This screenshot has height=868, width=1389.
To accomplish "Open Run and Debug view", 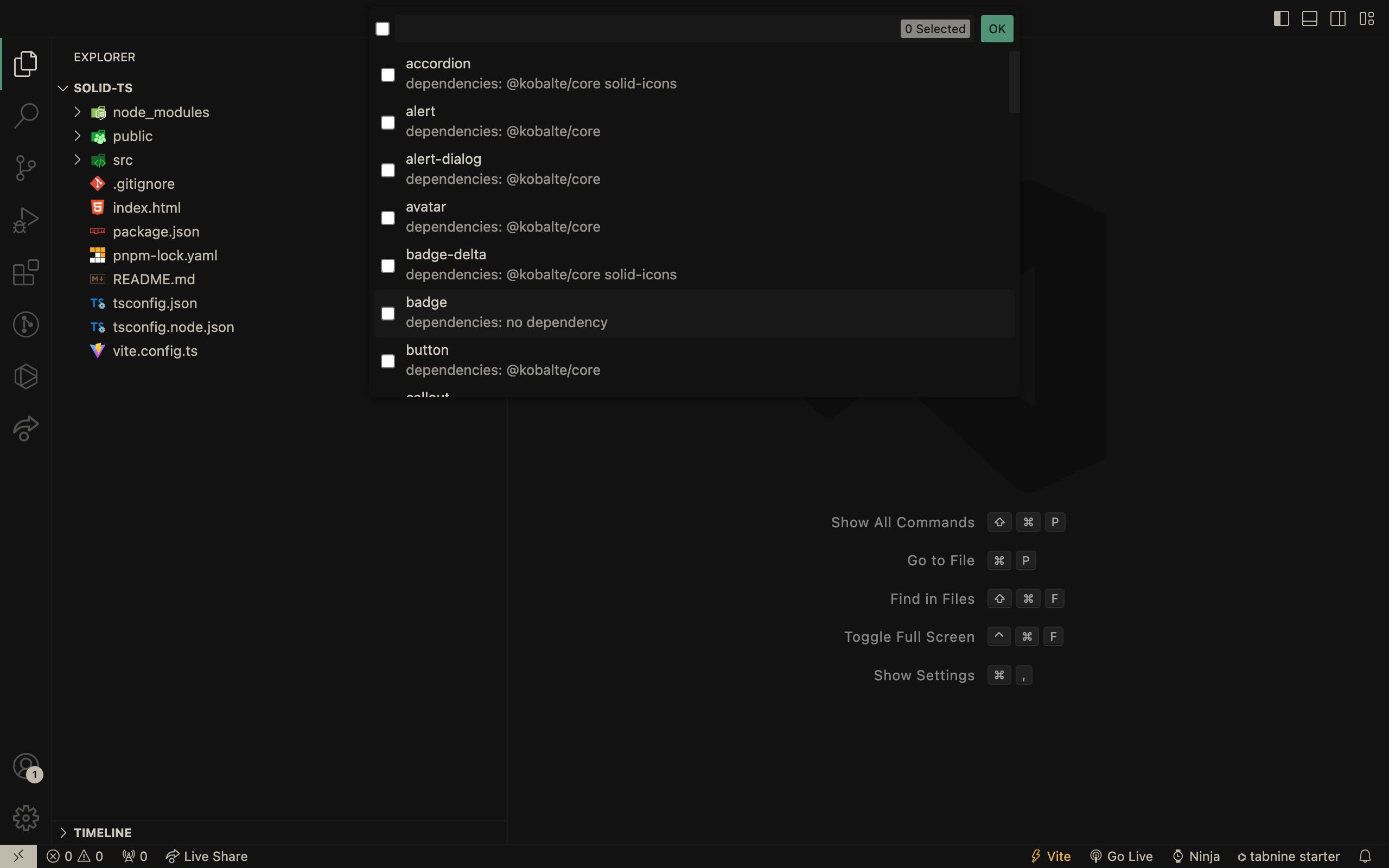I will (26, 220).
